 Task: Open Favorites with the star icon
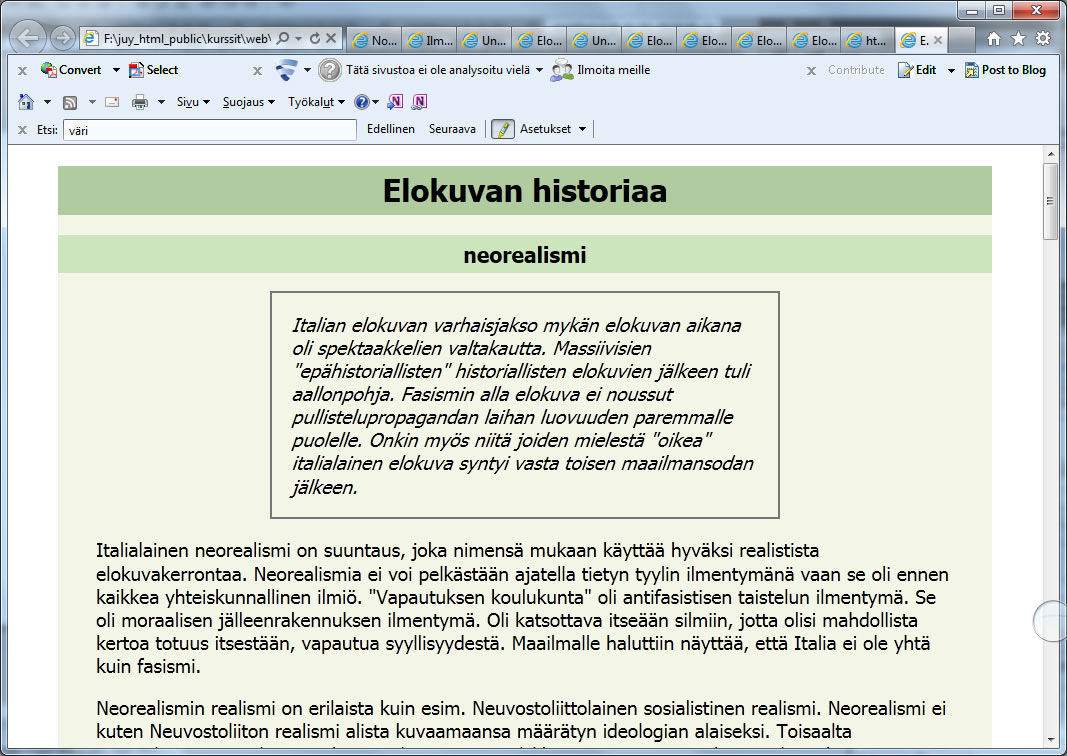tap(1018, 39)
